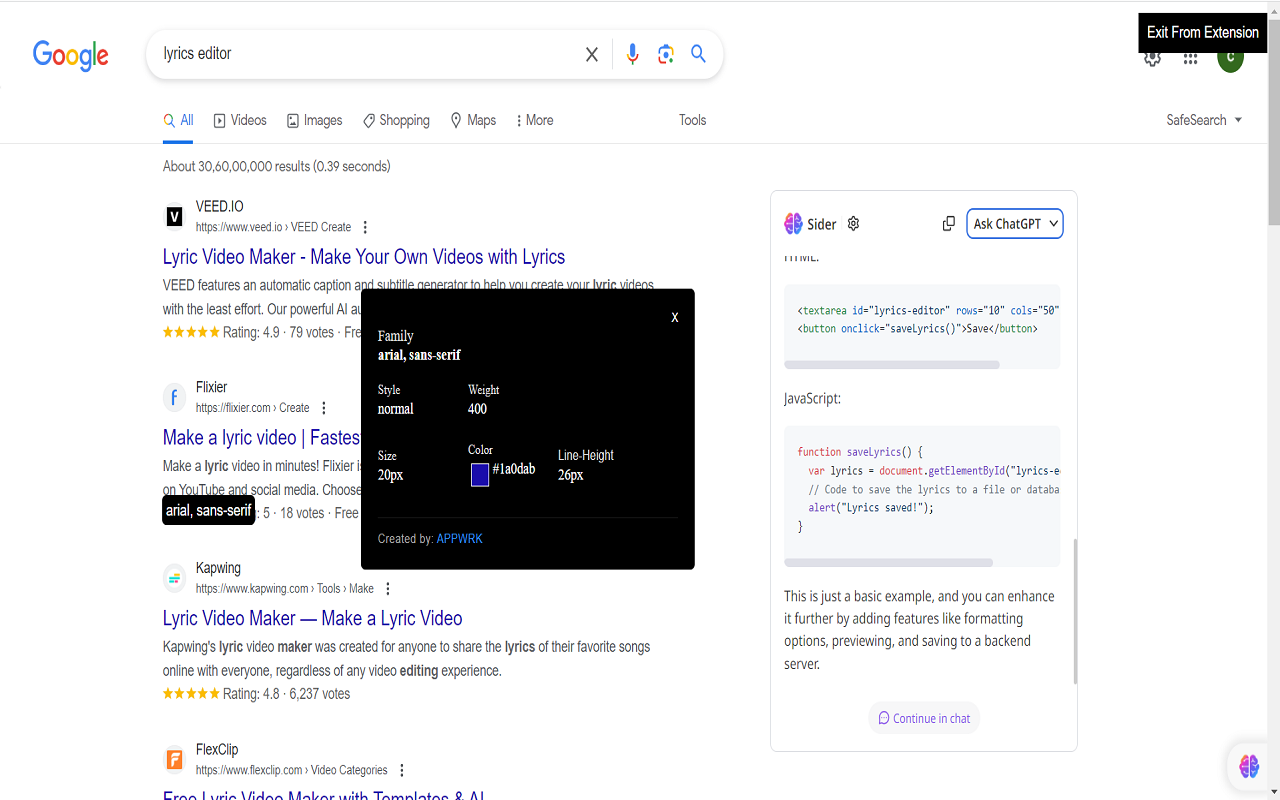Start voice search with microphone icon
This screenshot has width=1280, height=800.
[632, 54]
